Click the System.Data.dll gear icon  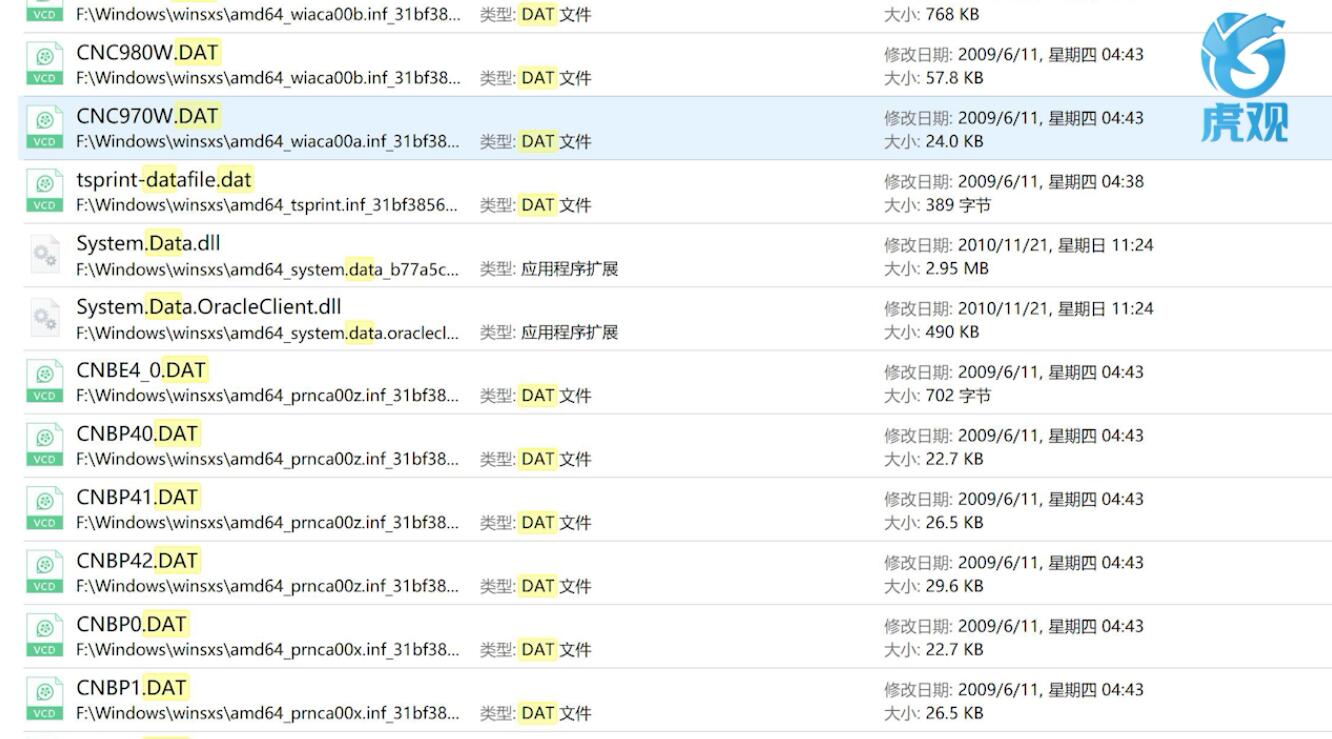(44, 255)
